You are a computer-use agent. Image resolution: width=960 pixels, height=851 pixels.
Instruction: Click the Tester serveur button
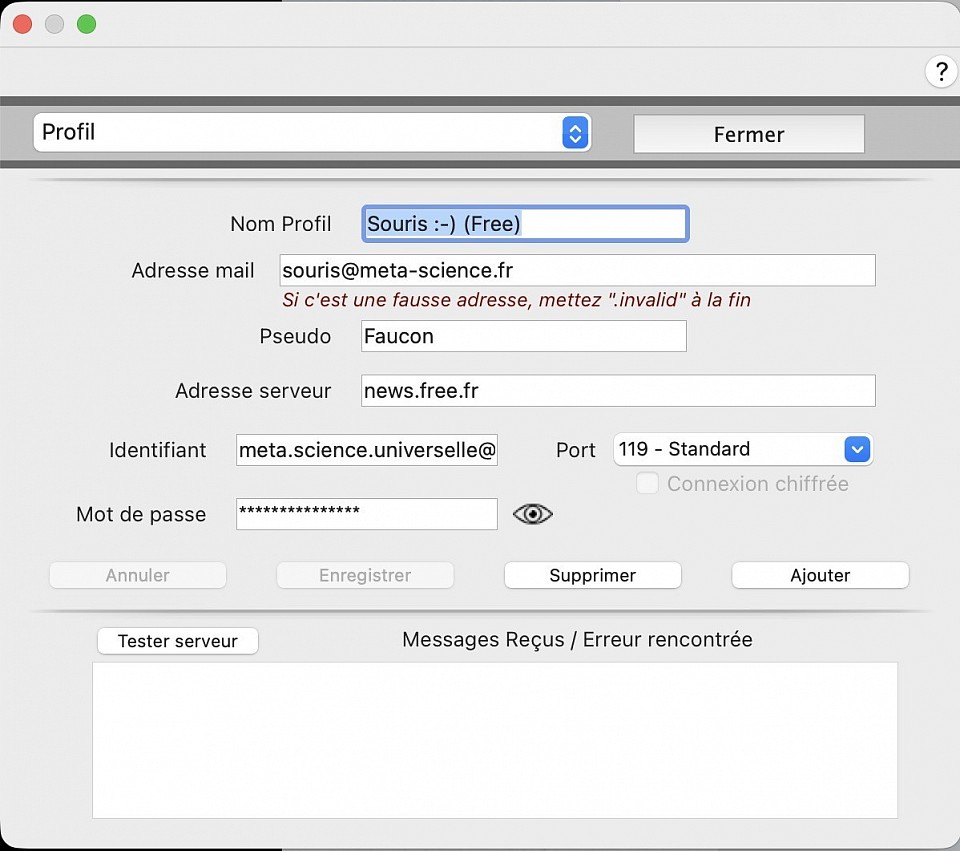(178, 641)
